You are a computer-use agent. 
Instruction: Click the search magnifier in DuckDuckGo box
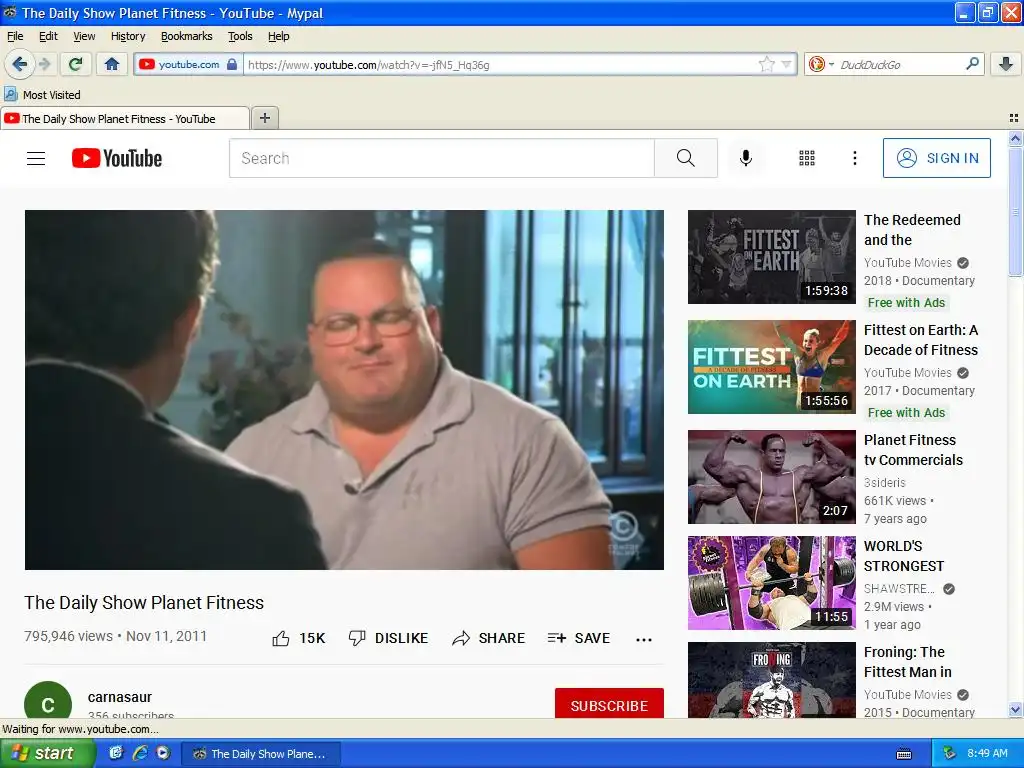coord(972,63)
